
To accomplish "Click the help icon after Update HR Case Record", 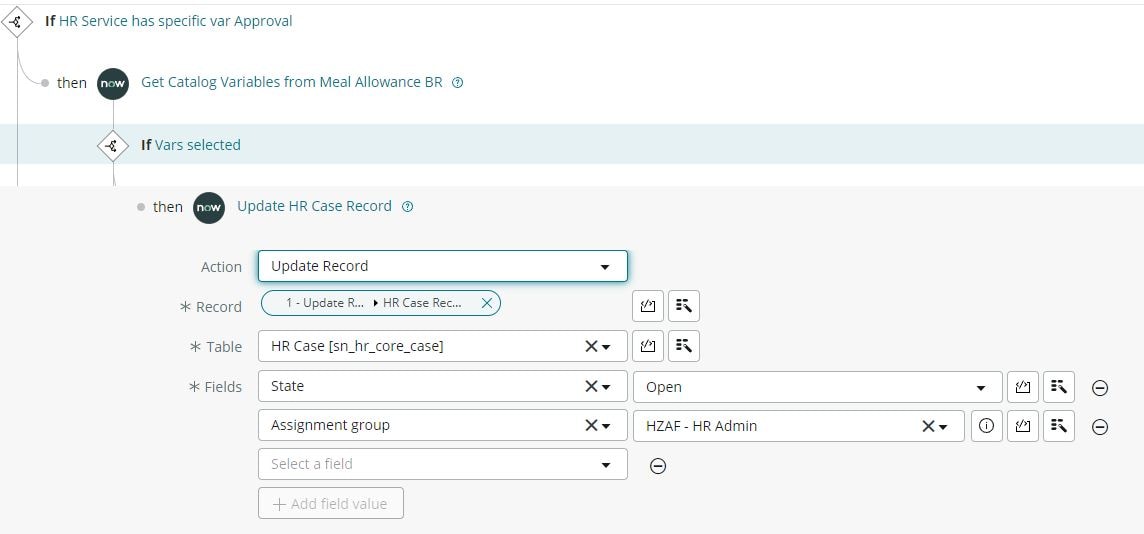I will click(408, 206).
